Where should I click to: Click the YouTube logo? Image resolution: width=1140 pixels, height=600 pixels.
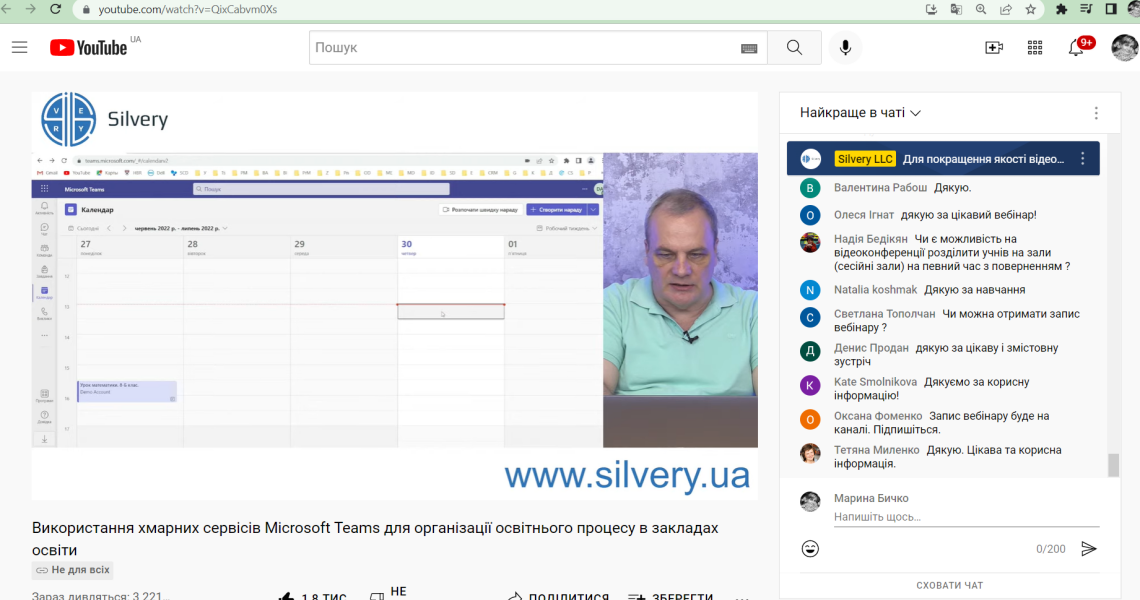pyautogui.click(x=89, y=48)
